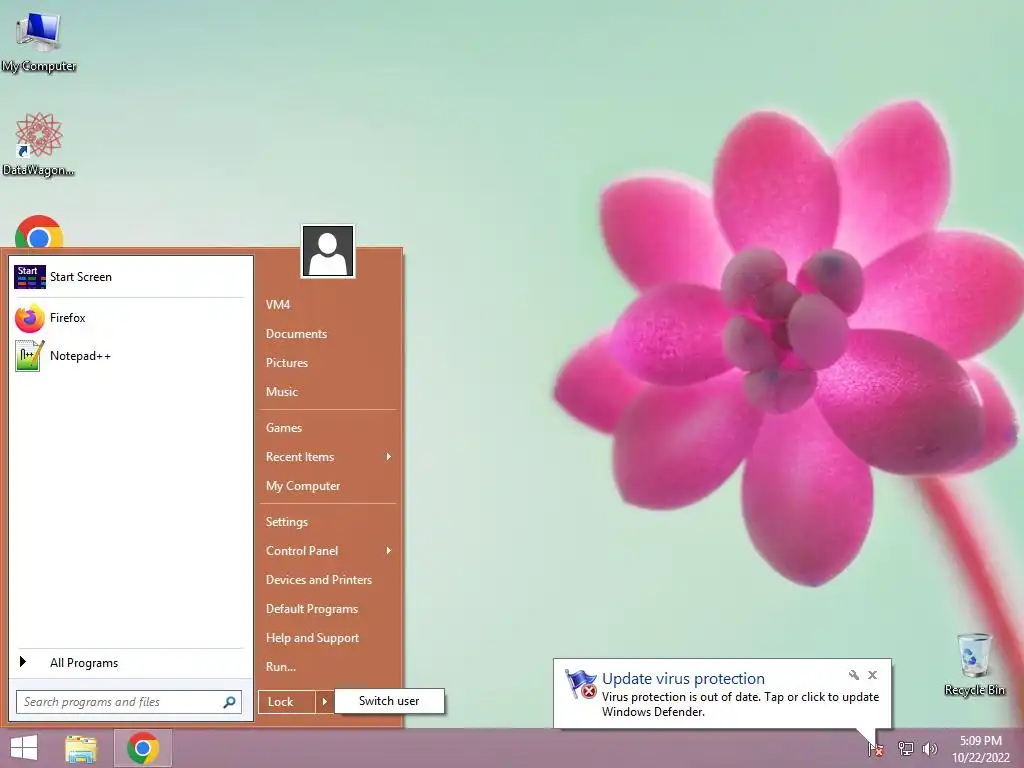Launch Firefox from the start menu
Screen dimensions: 1024x768
point(131,318)
